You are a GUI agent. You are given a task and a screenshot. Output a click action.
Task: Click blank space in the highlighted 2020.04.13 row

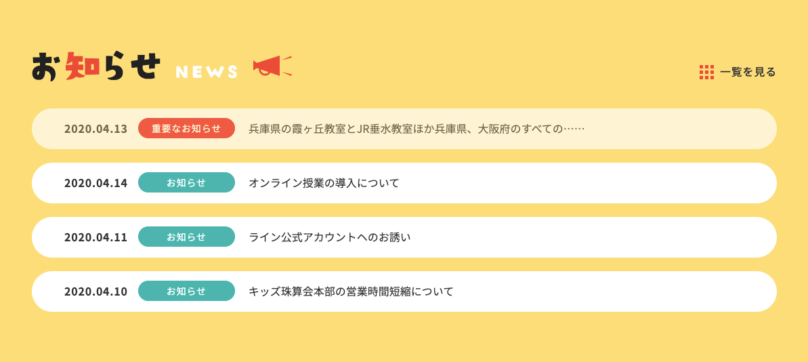pyautogui.click(x=680, y=129)
